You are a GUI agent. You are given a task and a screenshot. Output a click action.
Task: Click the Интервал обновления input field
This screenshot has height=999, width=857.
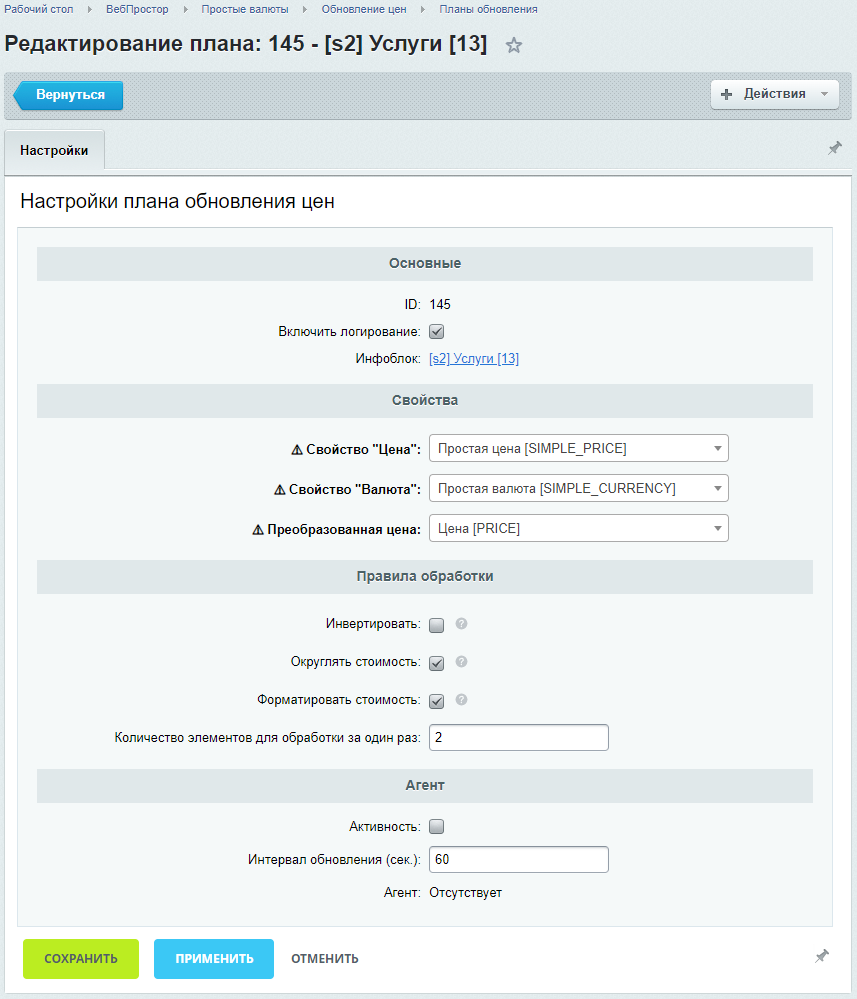(519, 859)
